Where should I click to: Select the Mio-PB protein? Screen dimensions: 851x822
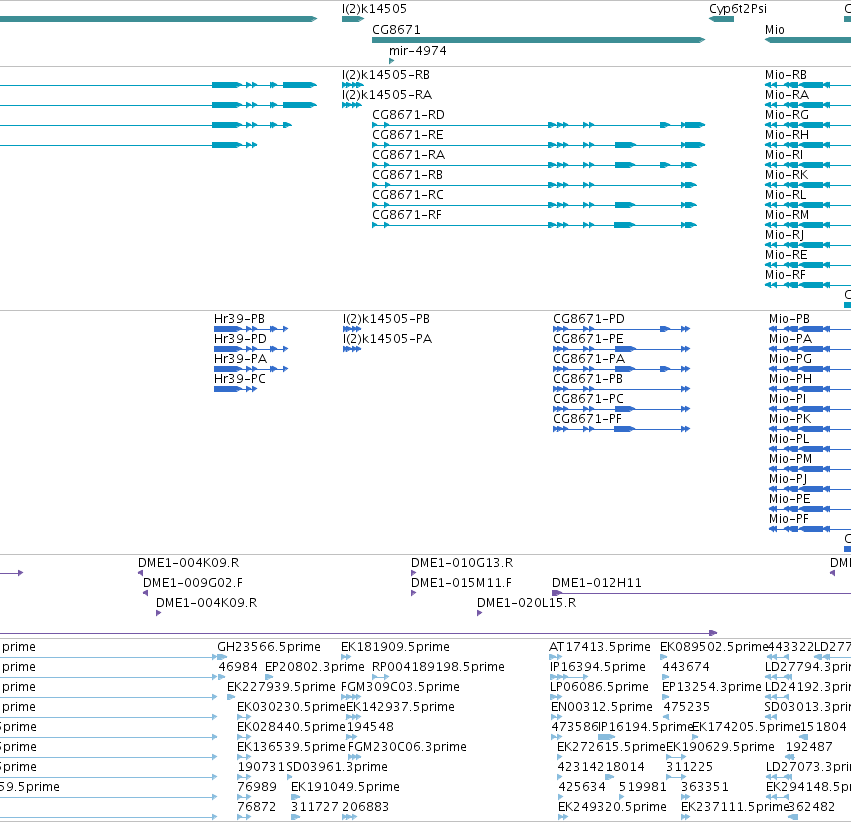(790, 319)
